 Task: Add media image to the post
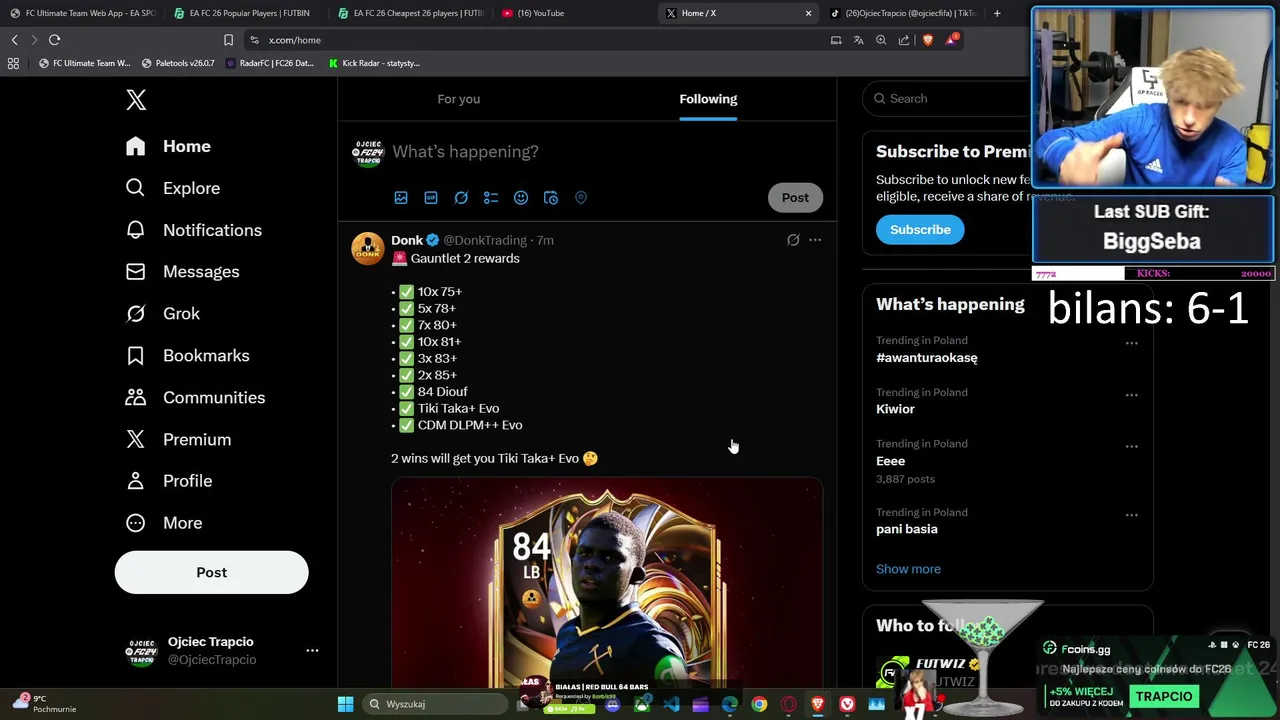(x=401, y=198)
